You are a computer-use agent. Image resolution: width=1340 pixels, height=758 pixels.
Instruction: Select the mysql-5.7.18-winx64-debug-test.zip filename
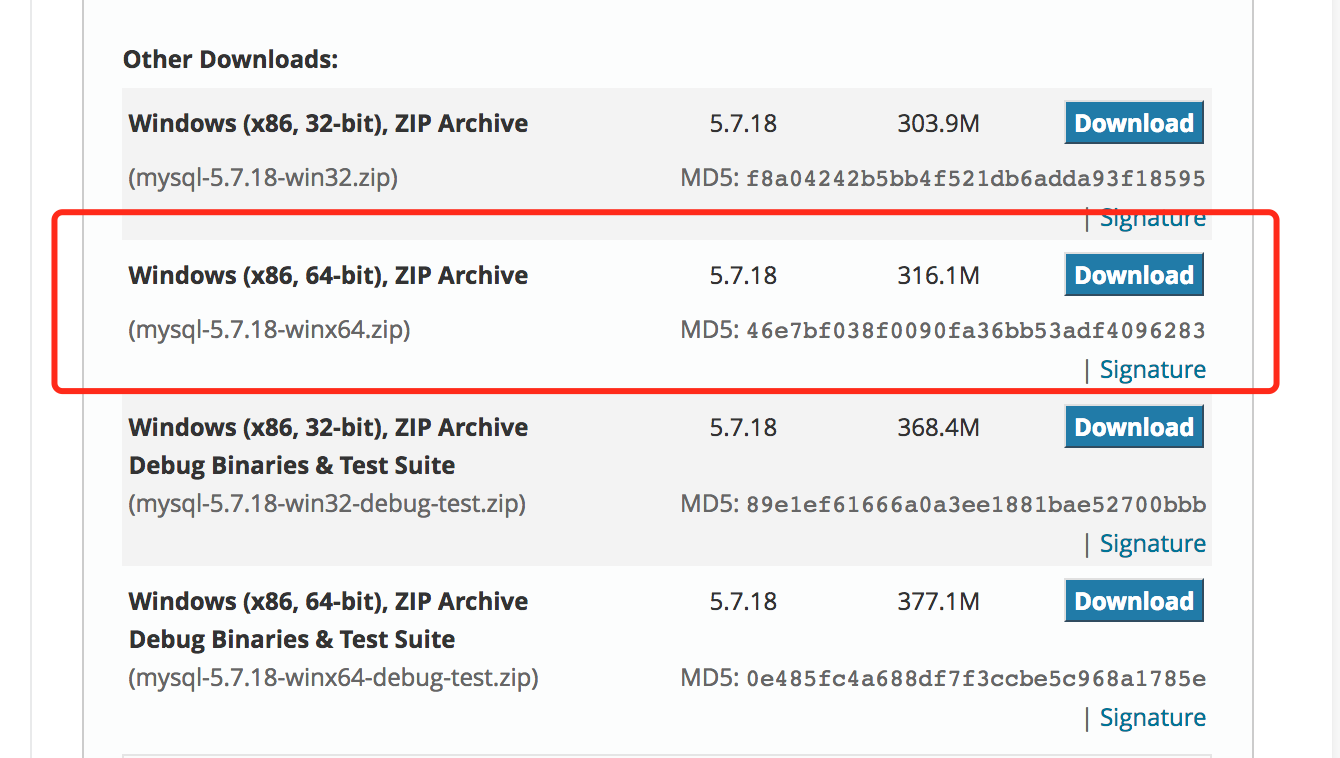click(333, 678)
